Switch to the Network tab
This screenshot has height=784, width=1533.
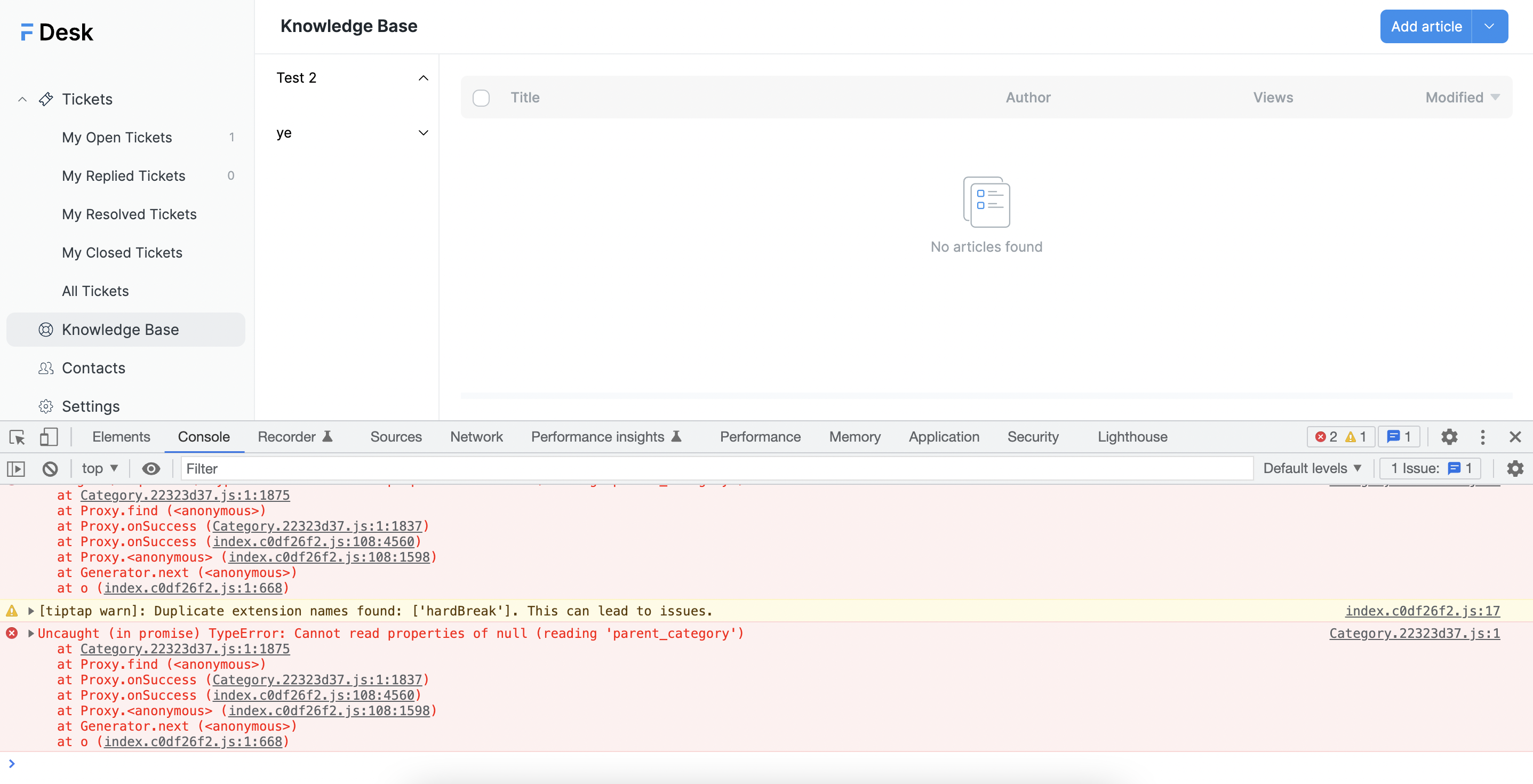pos(476,437)
